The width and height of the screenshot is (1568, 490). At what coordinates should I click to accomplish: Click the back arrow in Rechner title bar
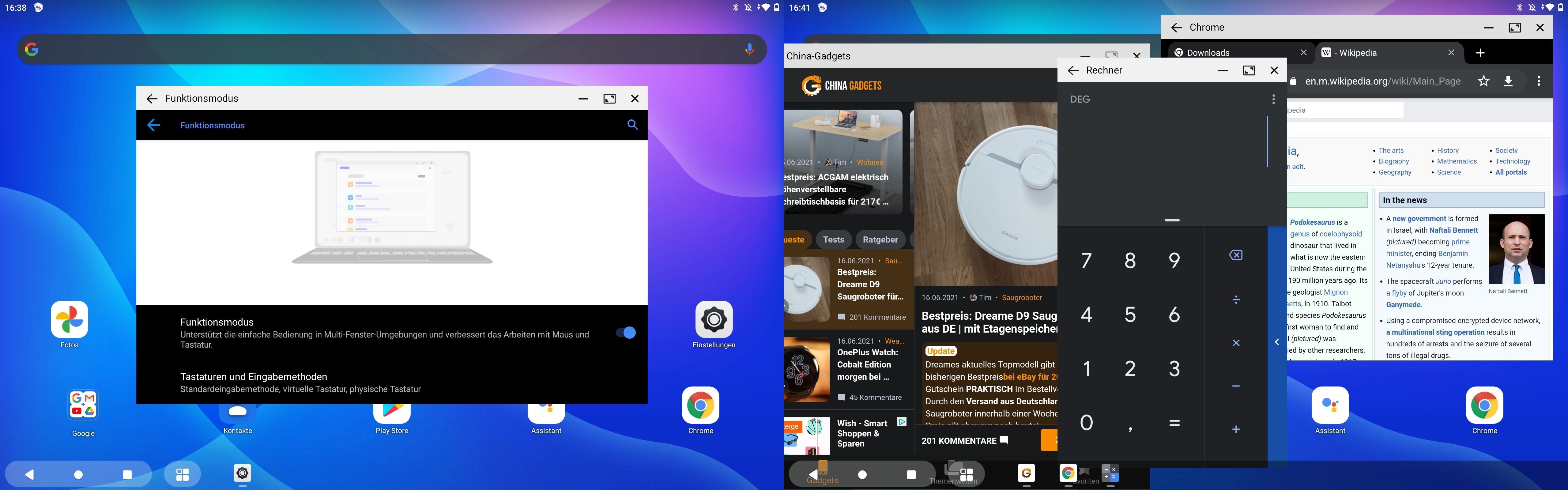pyautogui.click(x=1073, y=71)
